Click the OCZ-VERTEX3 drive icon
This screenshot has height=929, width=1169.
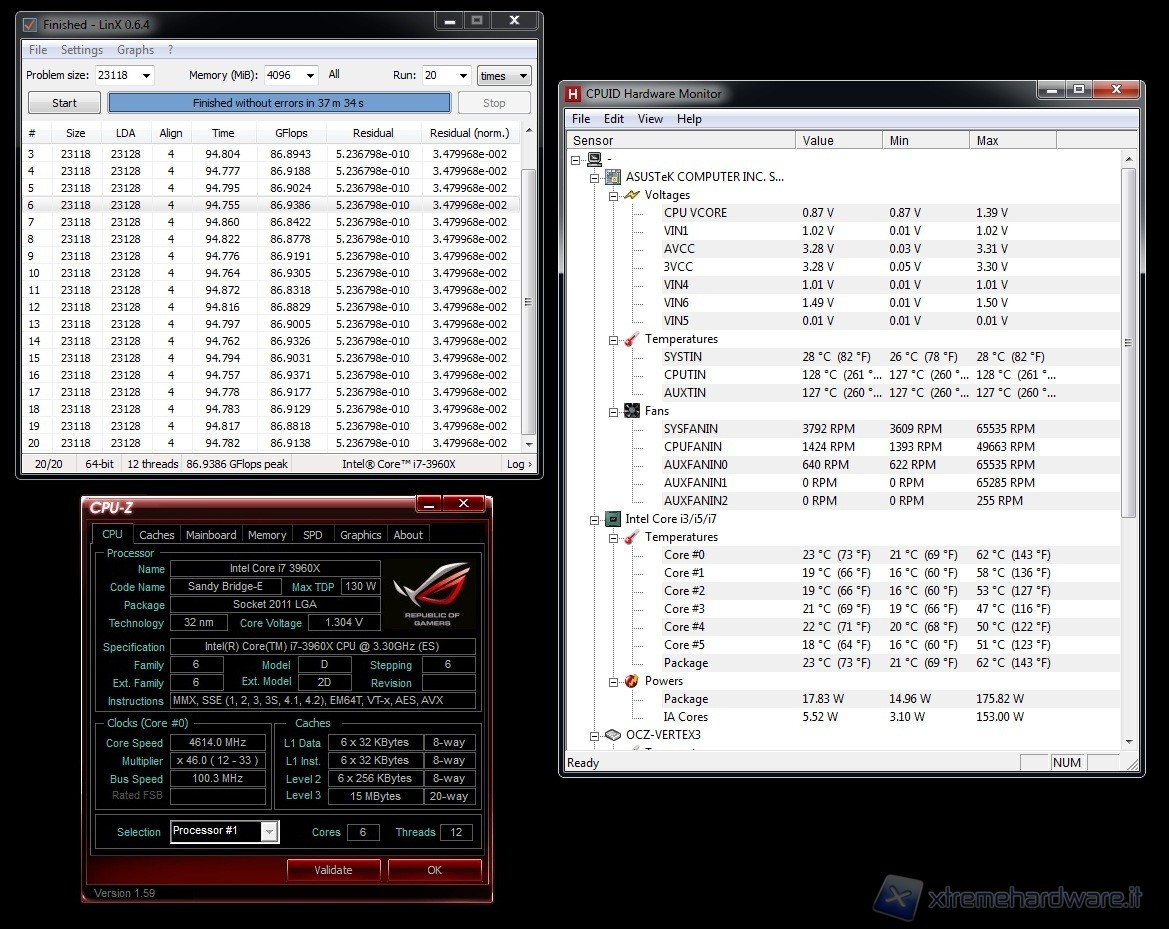point(612,735)
